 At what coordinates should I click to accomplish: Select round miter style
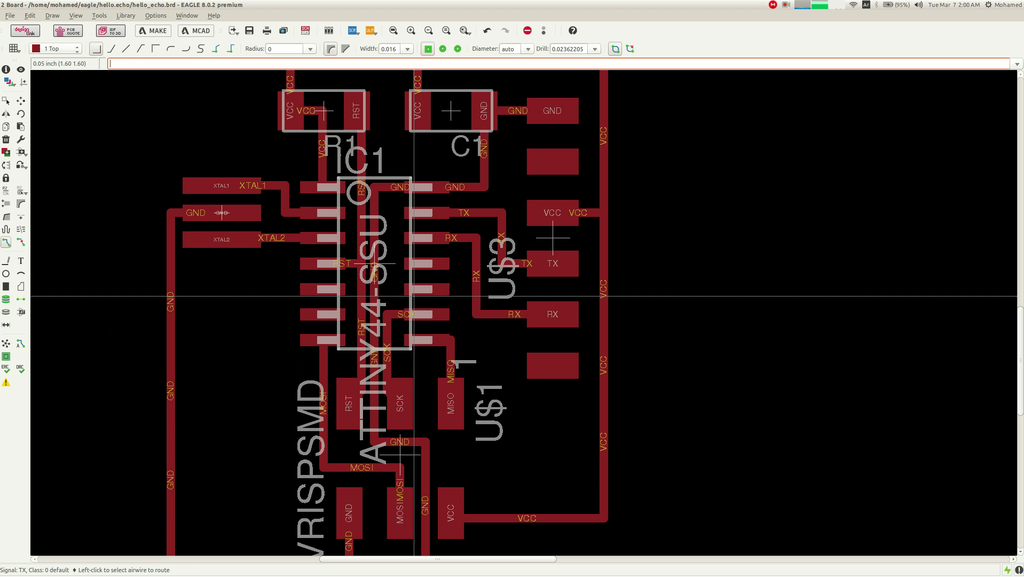point(330,49)
